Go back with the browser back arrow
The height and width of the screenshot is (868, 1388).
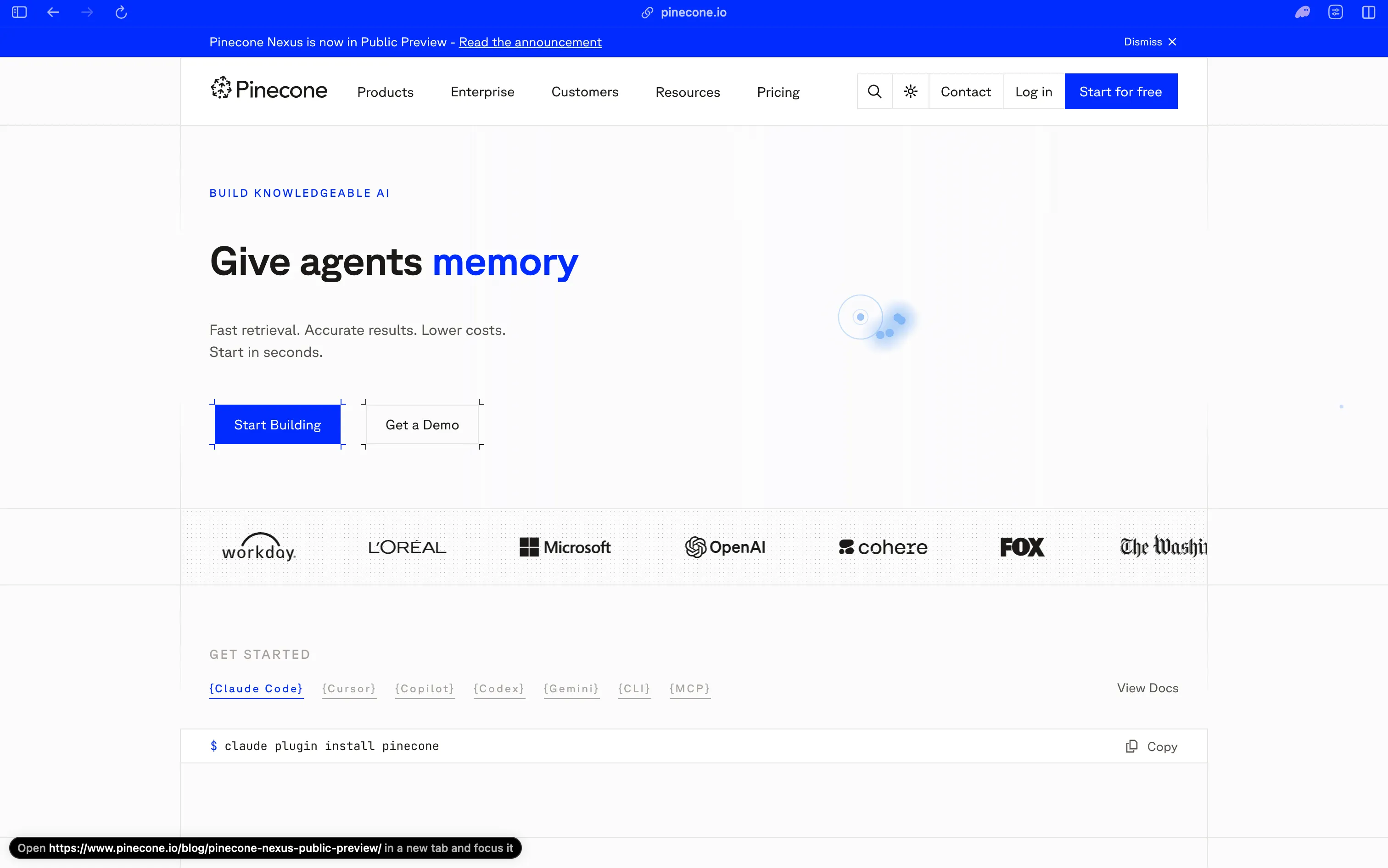point(53,12)
